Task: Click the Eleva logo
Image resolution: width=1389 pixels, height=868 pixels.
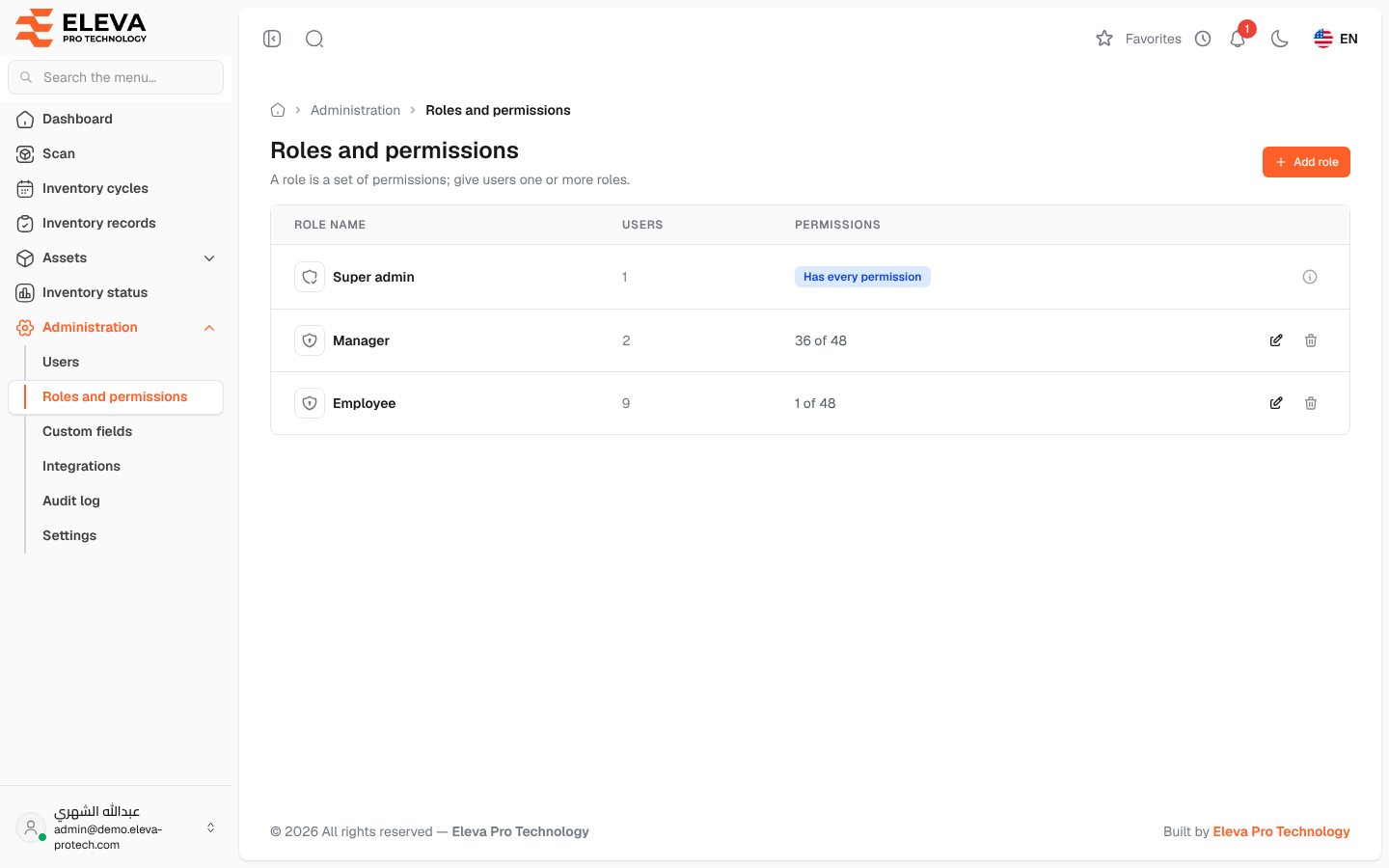Action: click(x=81, y=27)
